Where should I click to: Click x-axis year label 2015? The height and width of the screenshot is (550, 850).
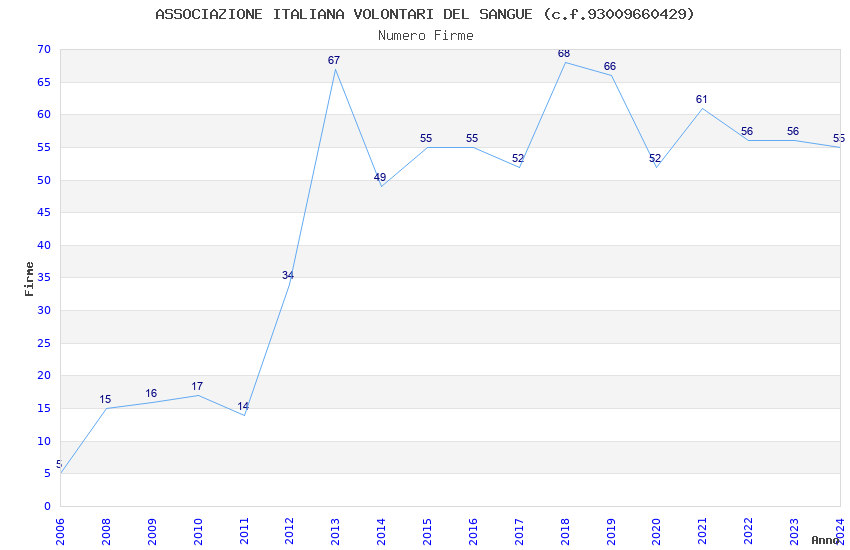click(427, 532)
